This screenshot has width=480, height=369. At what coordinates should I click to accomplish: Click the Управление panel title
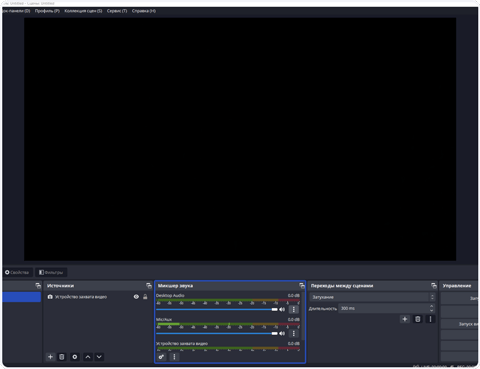[x=457, y=286]
